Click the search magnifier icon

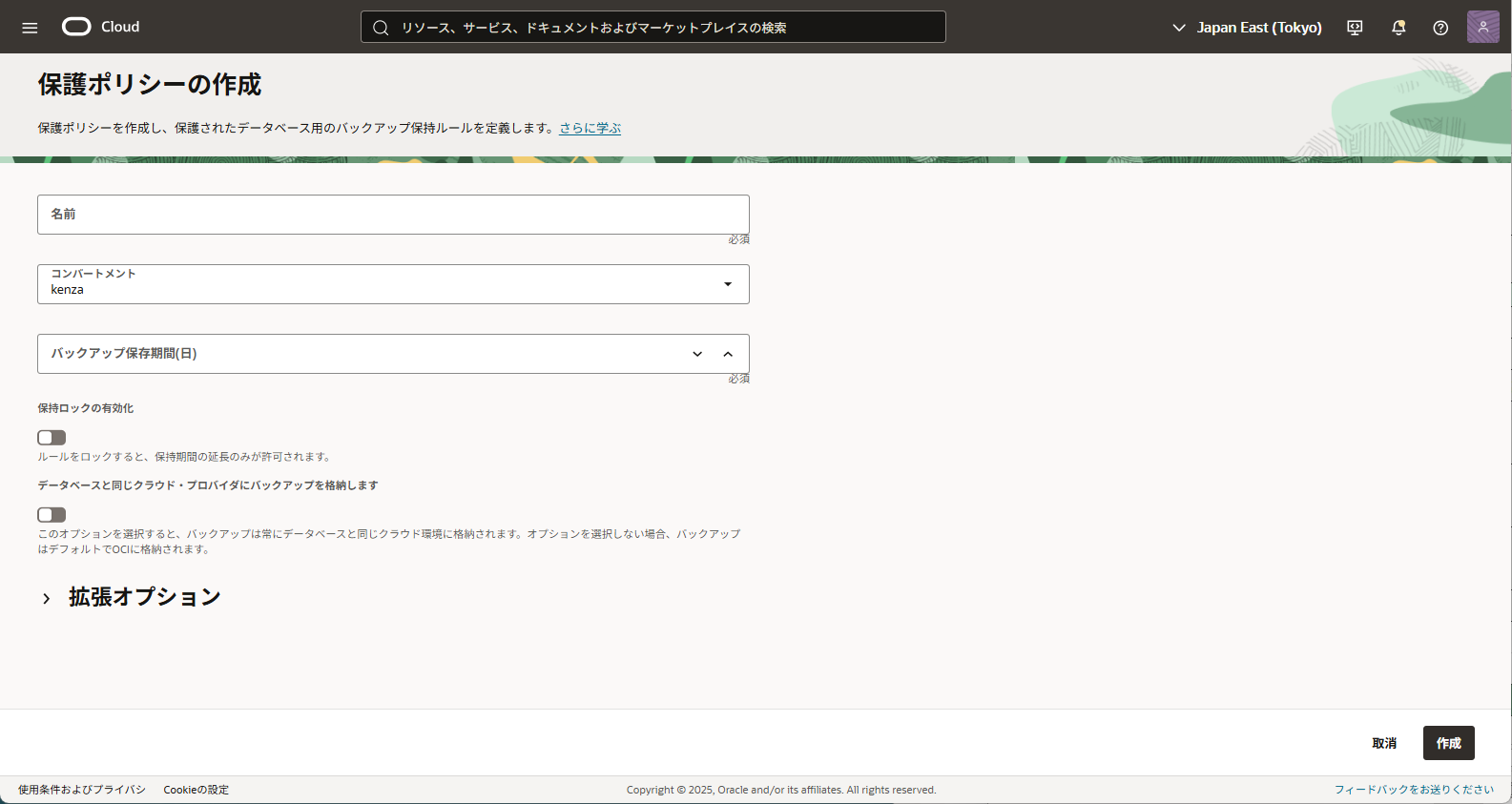pyautogui.click(x=381, y=28)
